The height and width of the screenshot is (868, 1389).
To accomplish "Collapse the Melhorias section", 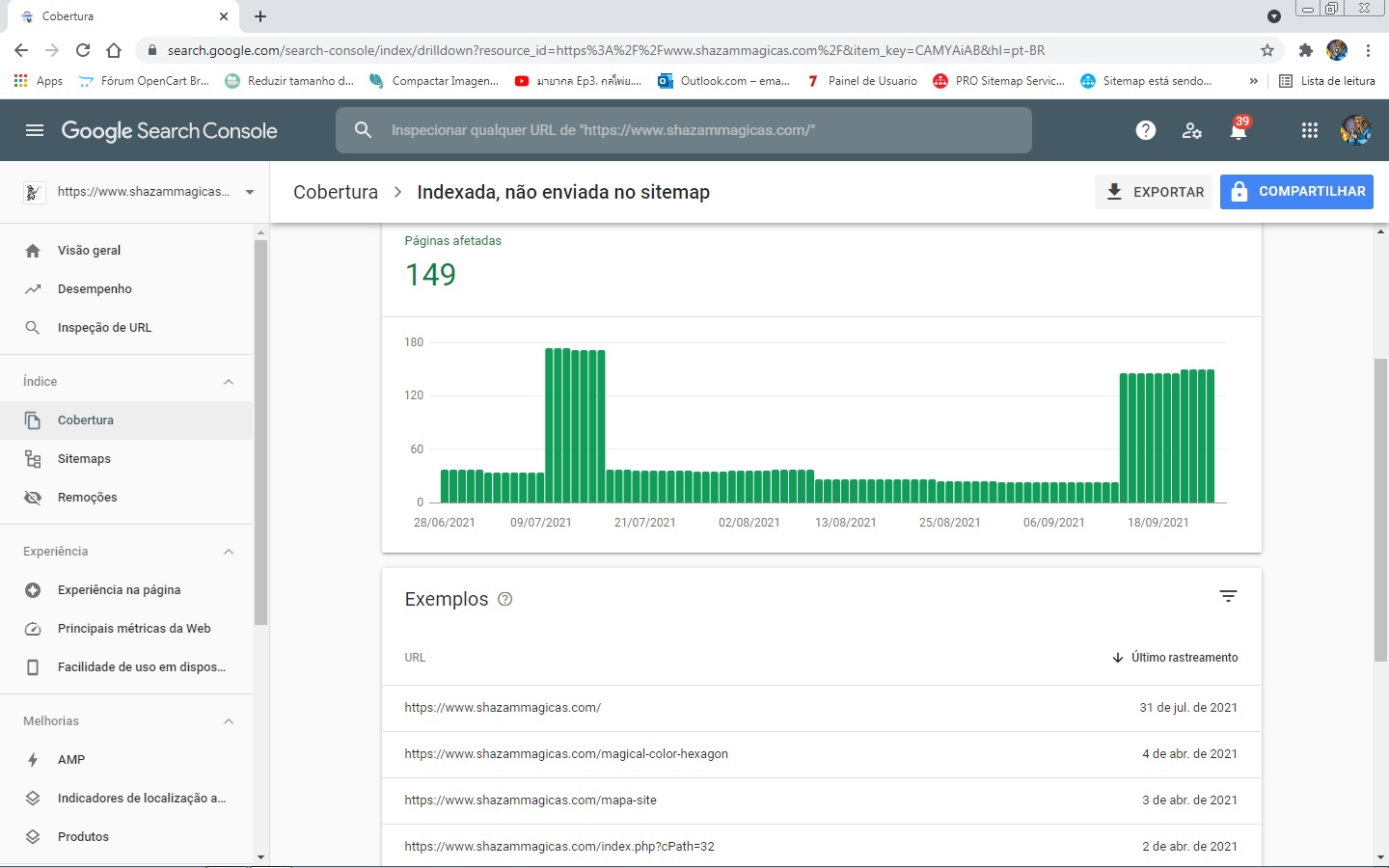I will click(229, 721).
